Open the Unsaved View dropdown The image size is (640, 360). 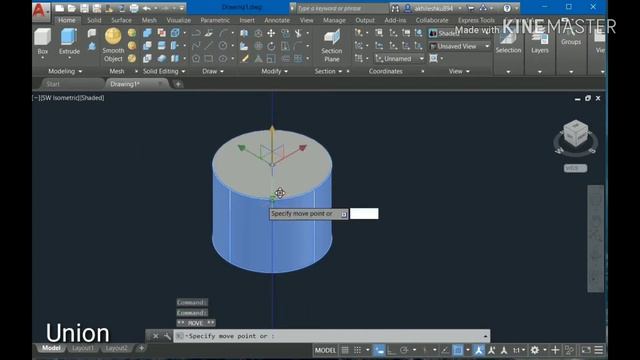coord(460,47)
